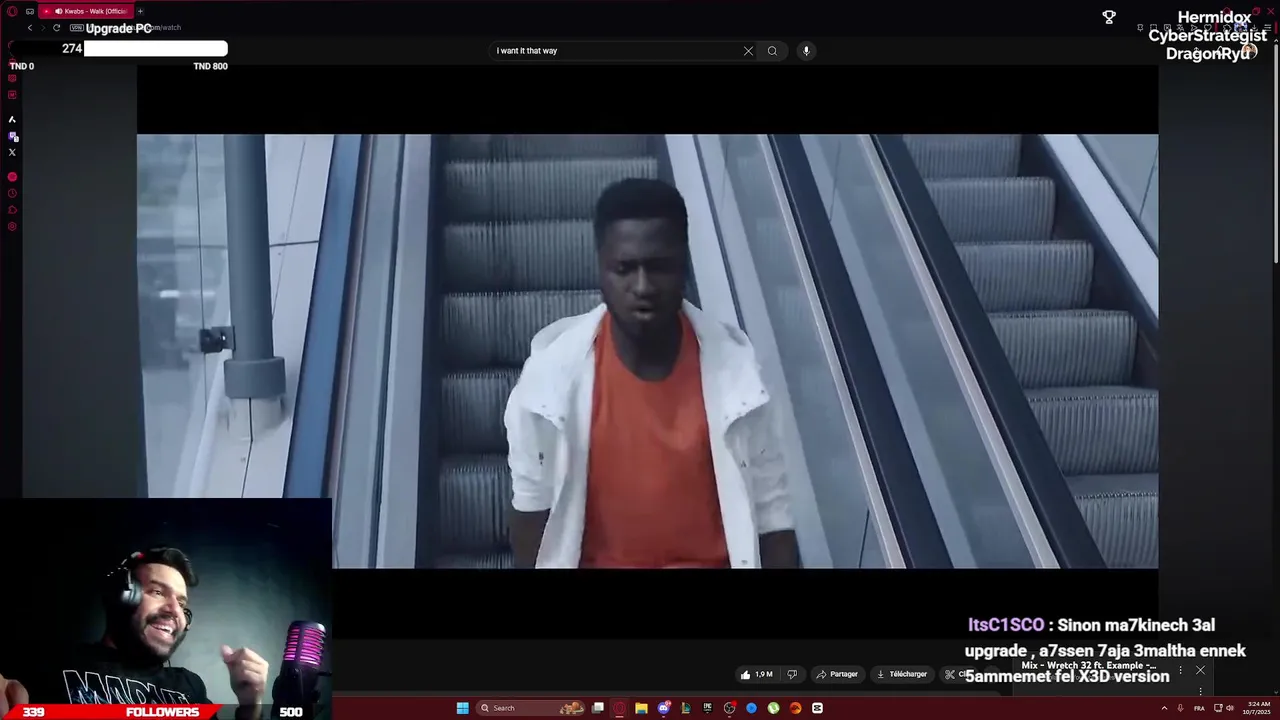Open History from sidebar clock icon

(12, 193)
